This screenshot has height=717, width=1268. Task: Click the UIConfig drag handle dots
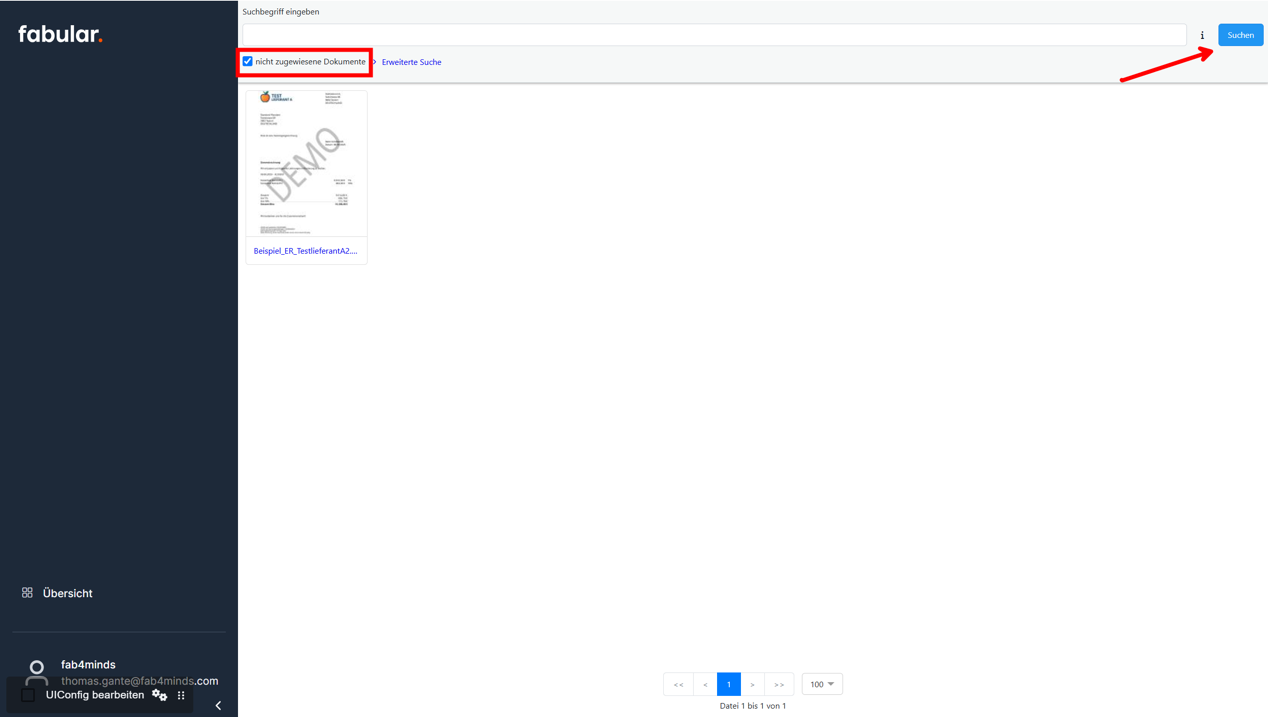[181, 695]
